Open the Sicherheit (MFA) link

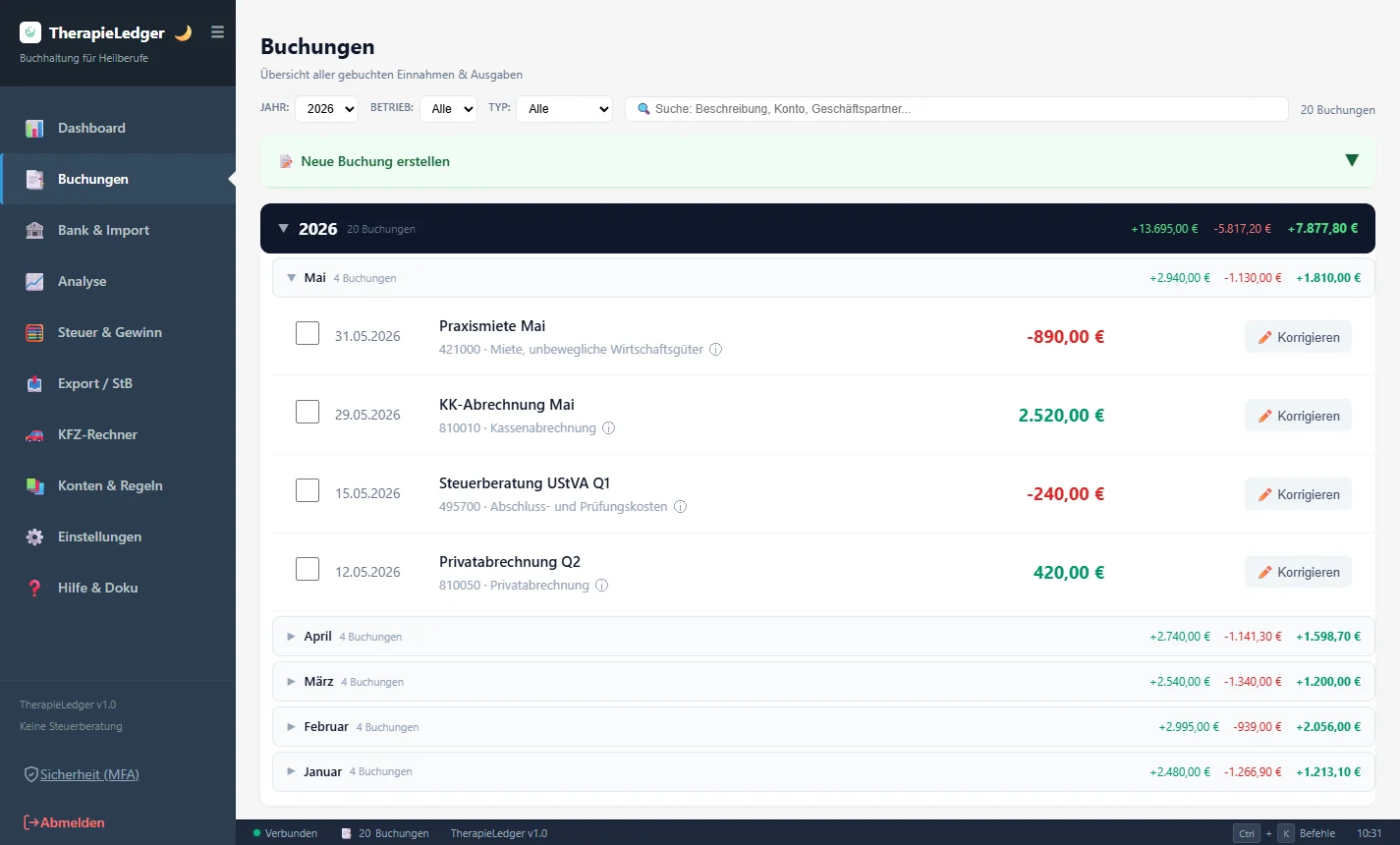pos(82,774)
